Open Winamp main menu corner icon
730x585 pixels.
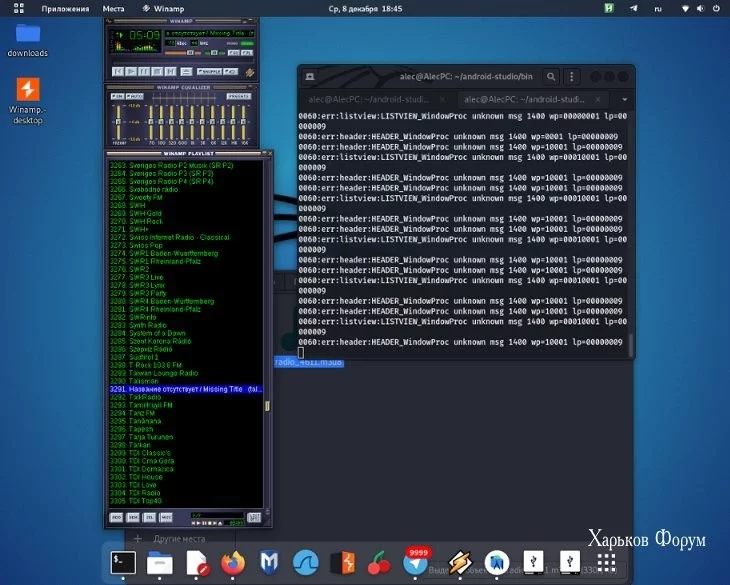tap(109, 21)
